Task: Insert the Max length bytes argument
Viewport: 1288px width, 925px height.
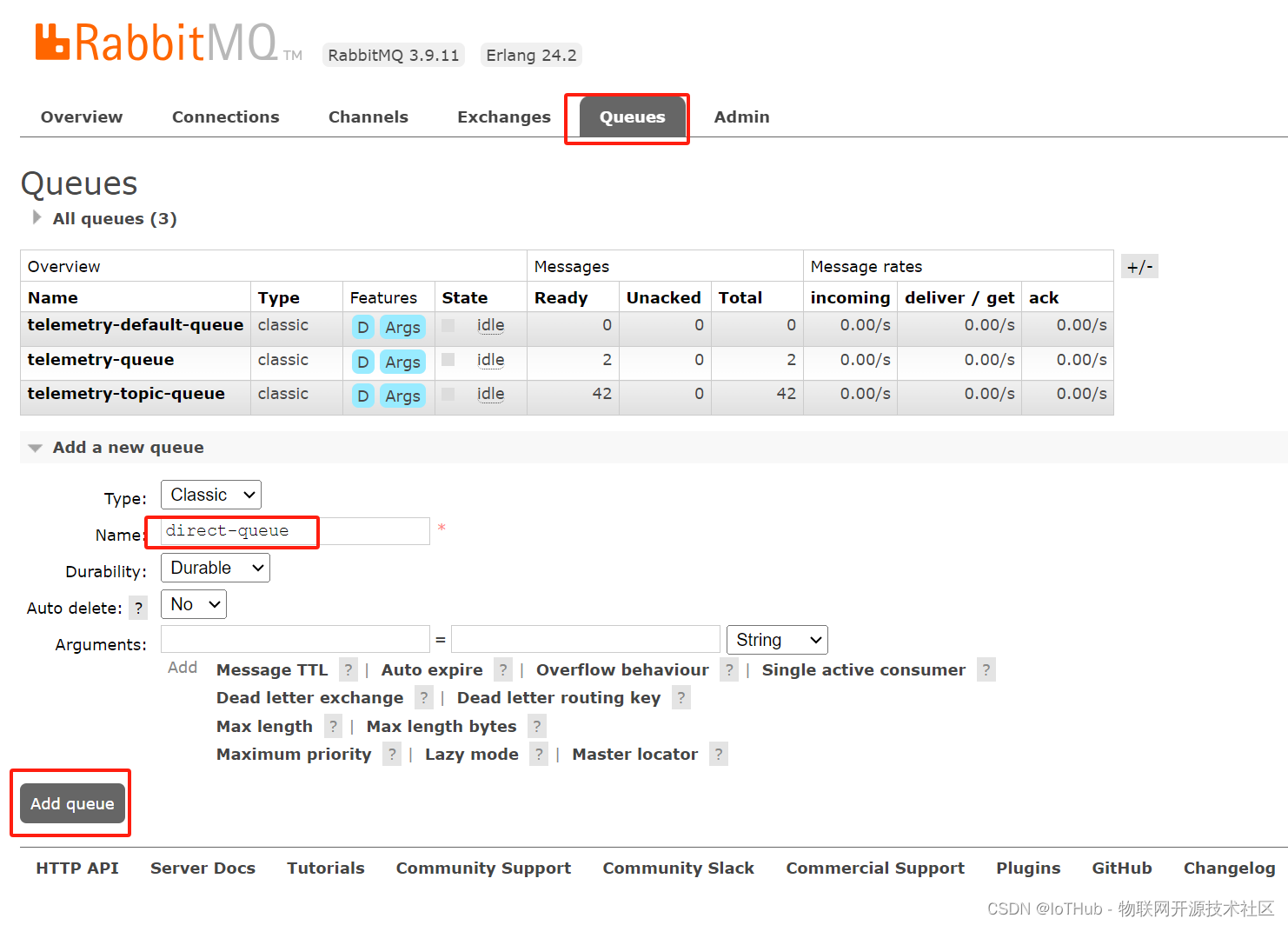Action: tap(442, 726)
